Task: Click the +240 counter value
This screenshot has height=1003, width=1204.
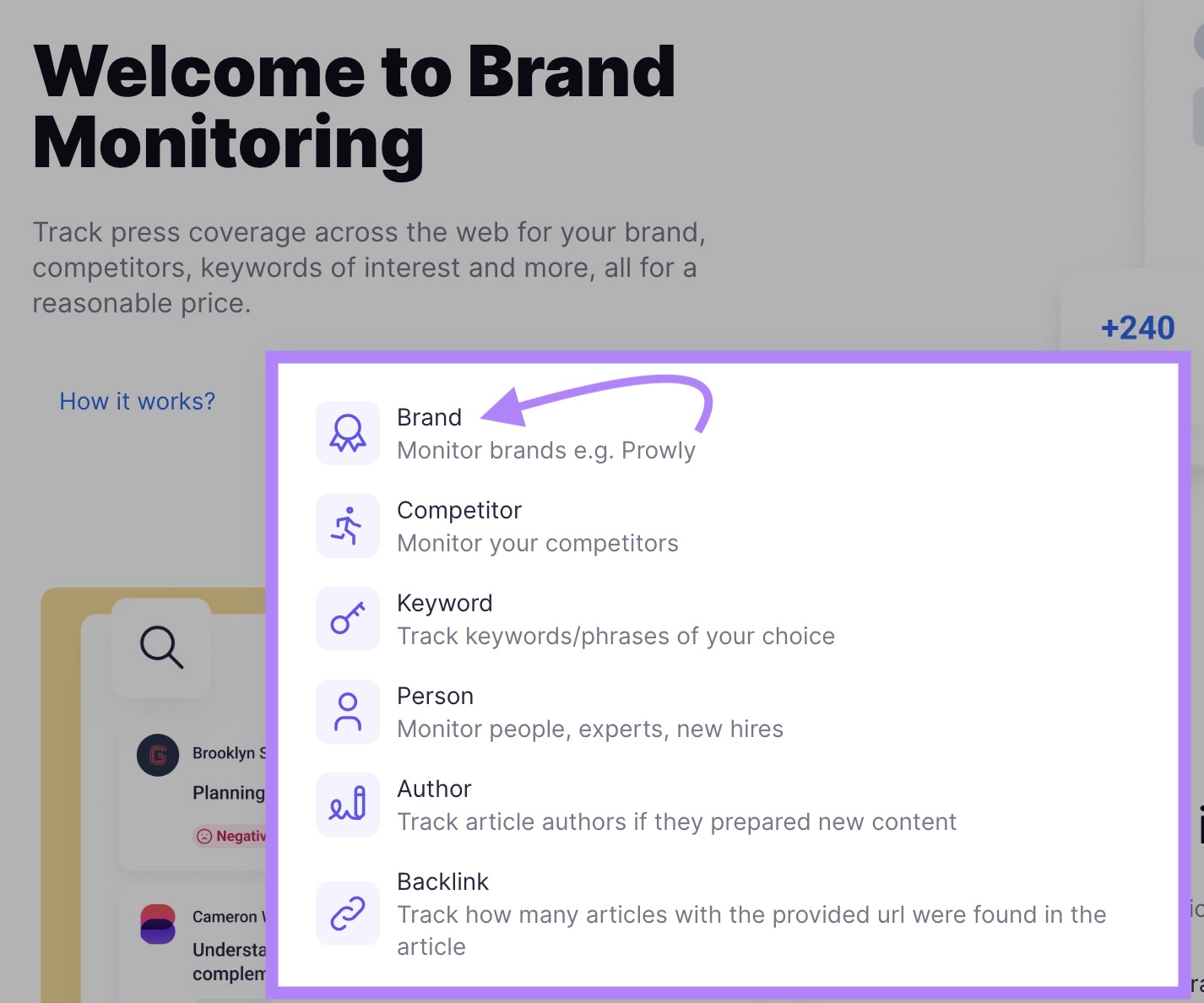Action: tap(1137, 328)
